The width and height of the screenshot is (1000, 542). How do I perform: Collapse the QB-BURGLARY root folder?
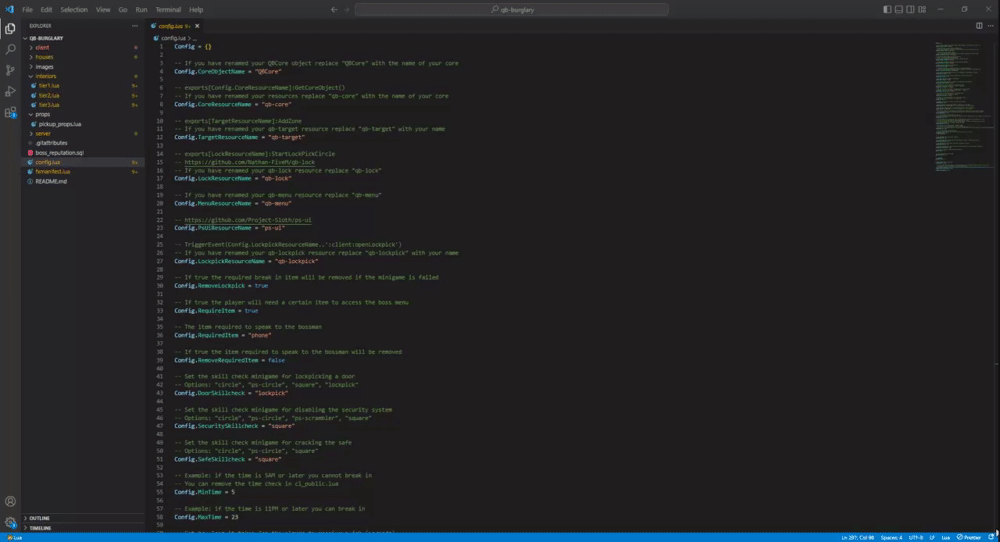(83, 38)
